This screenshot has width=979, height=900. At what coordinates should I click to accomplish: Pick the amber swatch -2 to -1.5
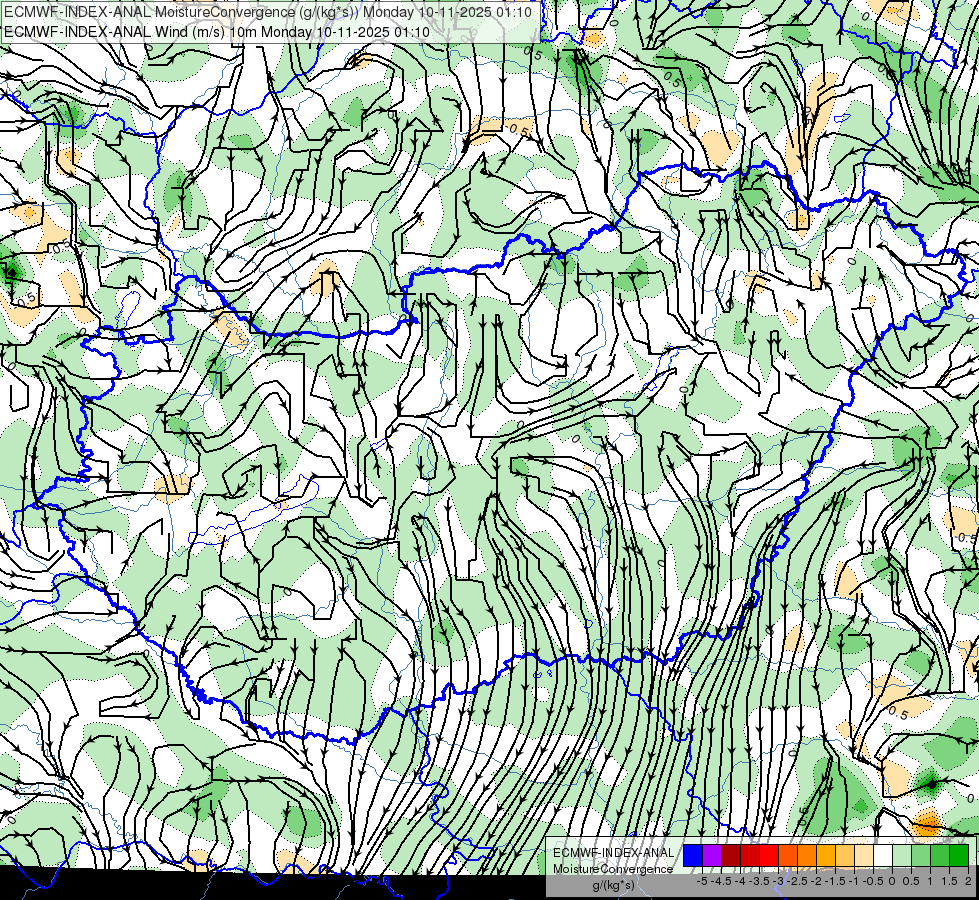[826, 856]
